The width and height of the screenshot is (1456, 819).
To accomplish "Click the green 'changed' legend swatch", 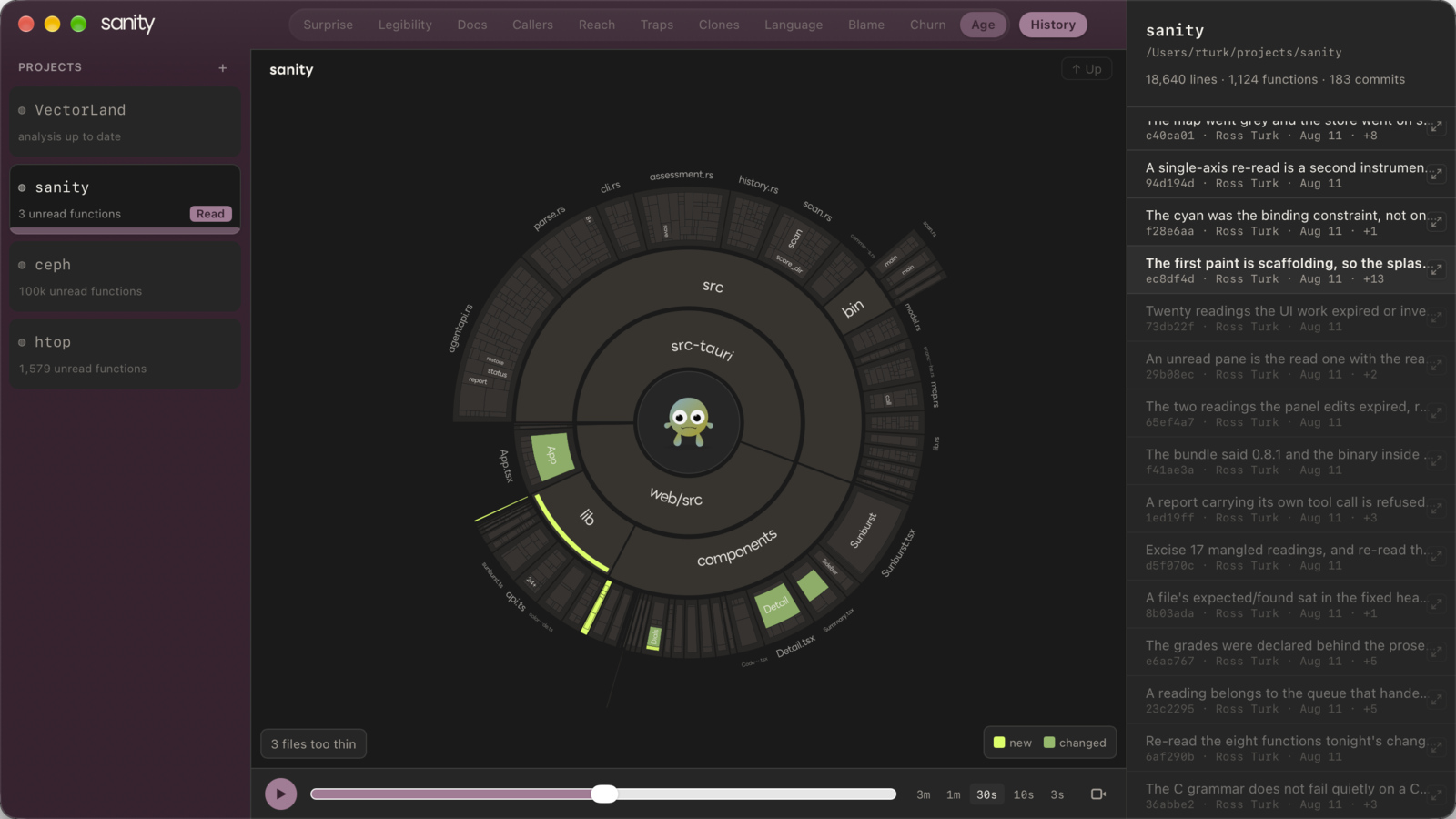I will coord(1049,743).
